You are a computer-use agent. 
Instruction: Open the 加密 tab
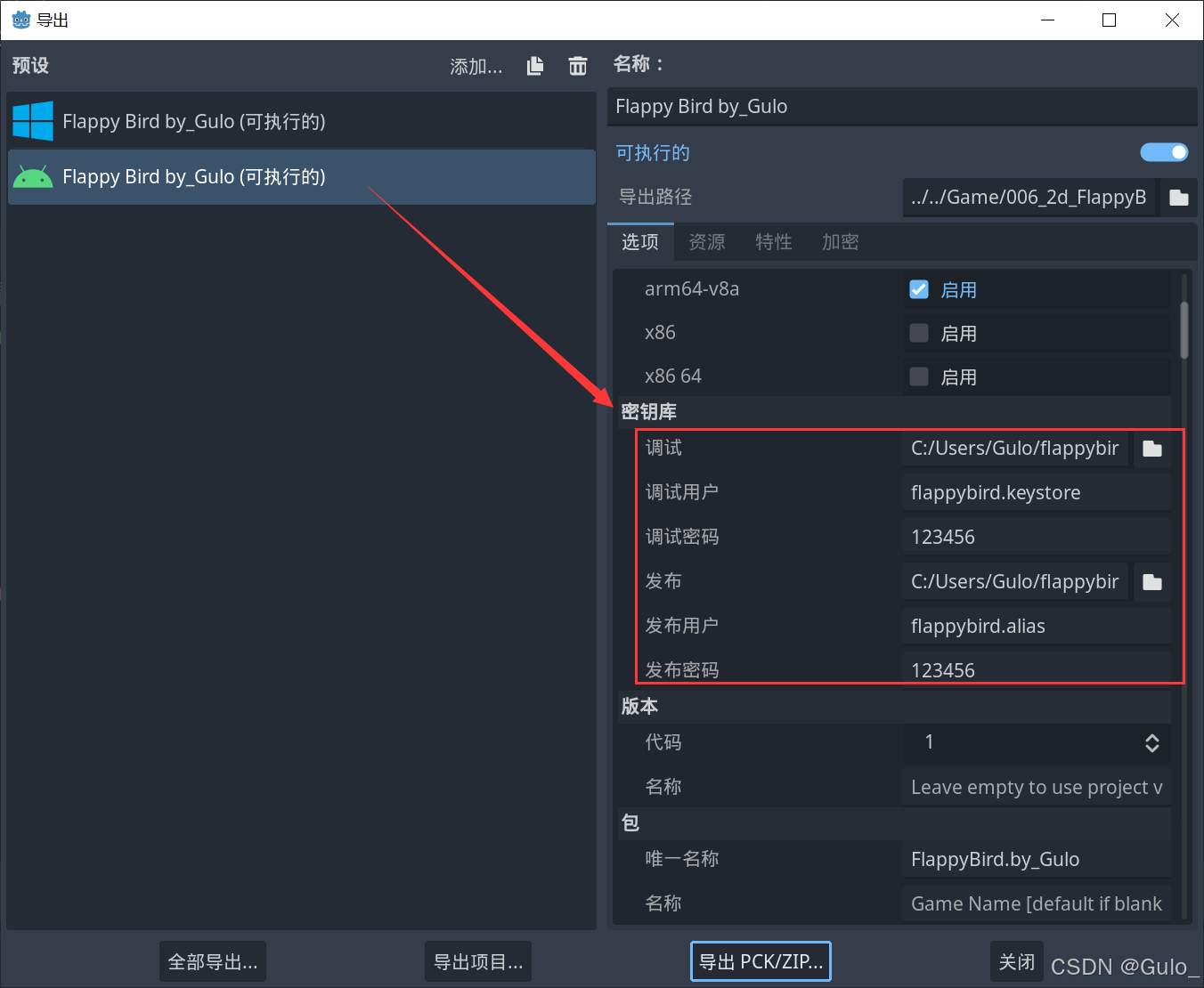coord(840,241)
